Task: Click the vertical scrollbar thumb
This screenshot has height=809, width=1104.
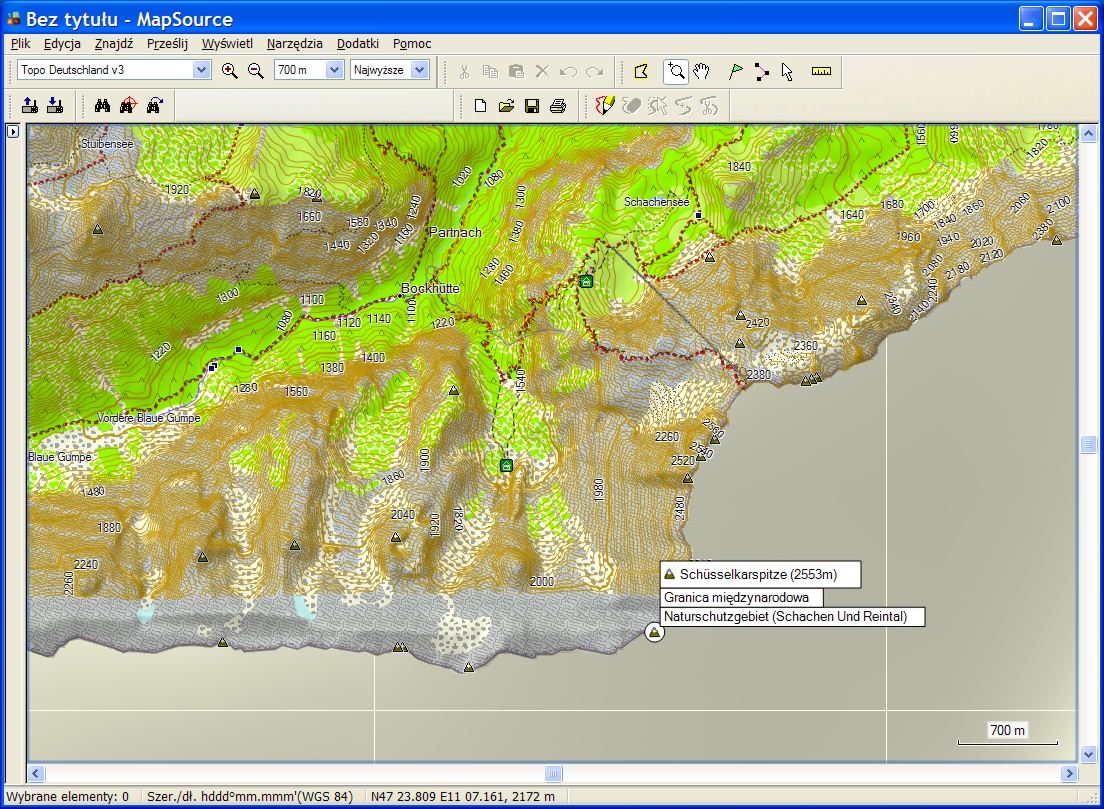Action: pyautogui.click(x=1088, y=445)
